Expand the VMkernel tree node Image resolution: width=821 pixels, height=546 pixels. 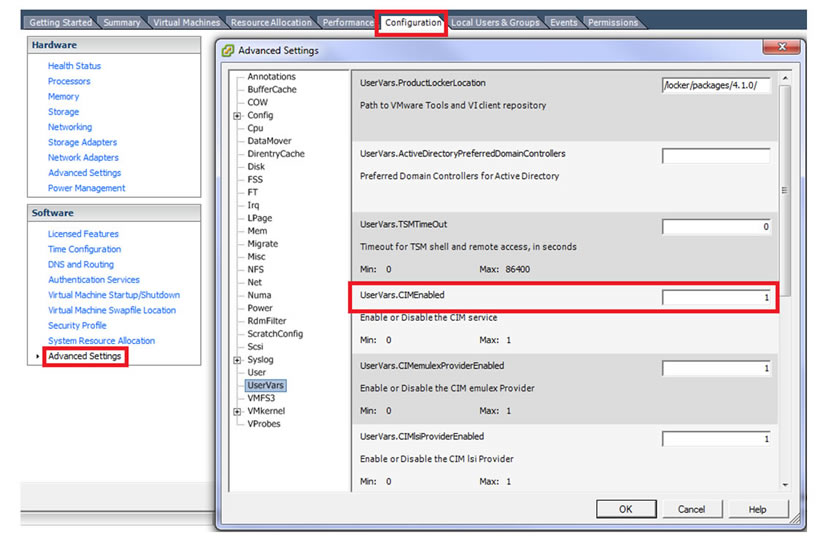click(237, 411)
